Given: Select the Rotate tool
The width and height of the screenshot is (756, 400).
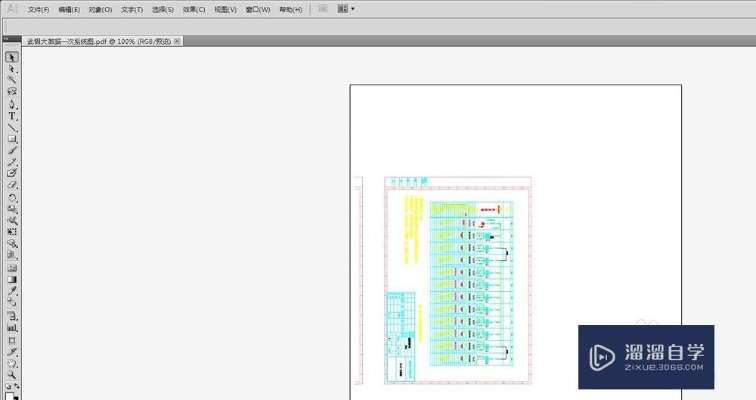Looking at the screenshot, I should pyautogui.click(x=12, y=198).
